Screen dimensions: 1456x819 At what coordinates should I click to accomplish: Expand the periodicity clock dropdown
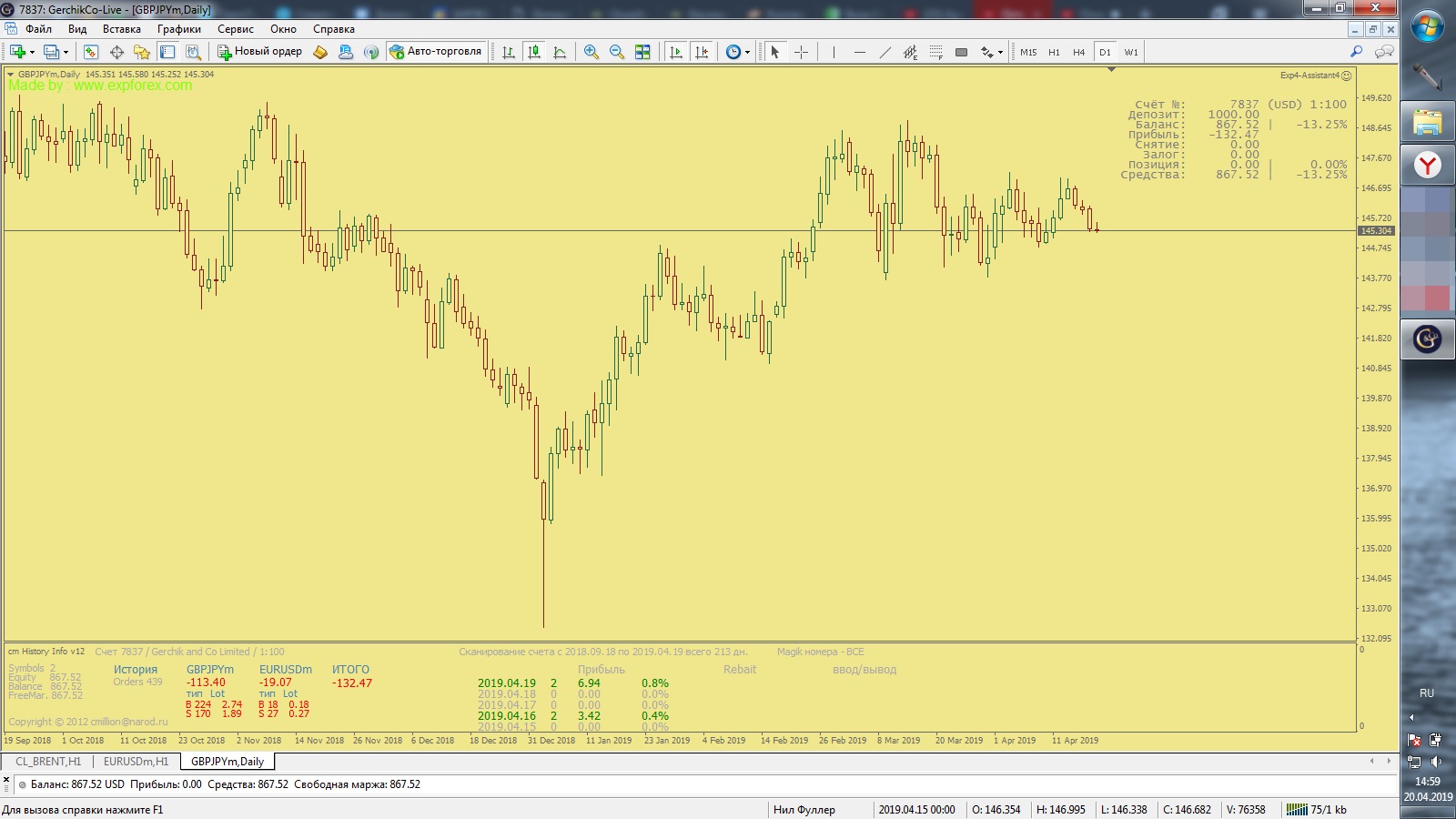[747, 52]
